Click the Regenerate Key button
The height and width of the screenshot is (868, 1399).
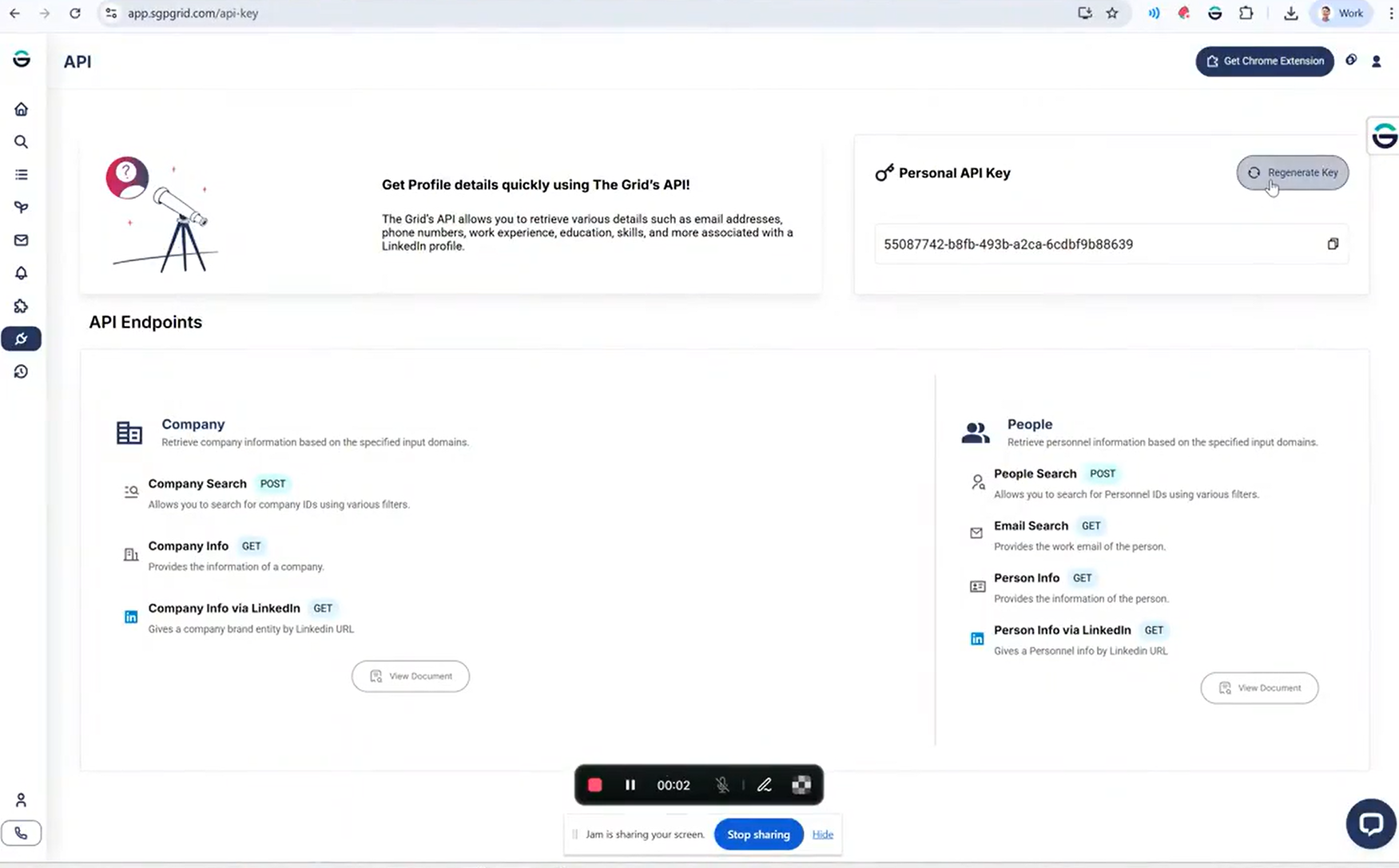pos(1293,172)
